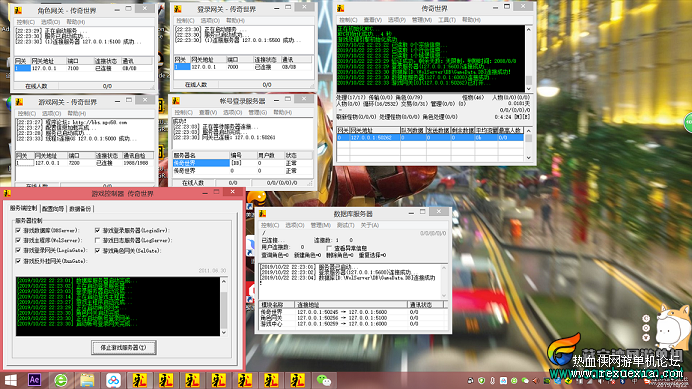Click the title icon of 游戏网关 window
692x389 pixels.
19,102
